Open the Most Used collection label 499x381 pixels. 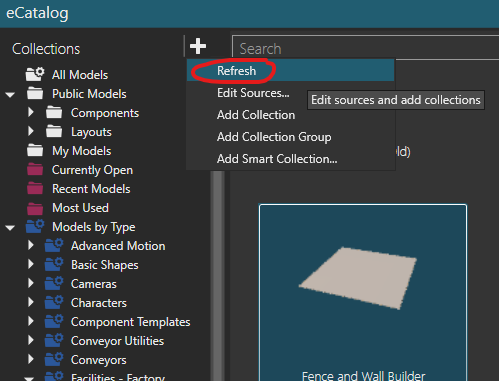pos(80,208)
